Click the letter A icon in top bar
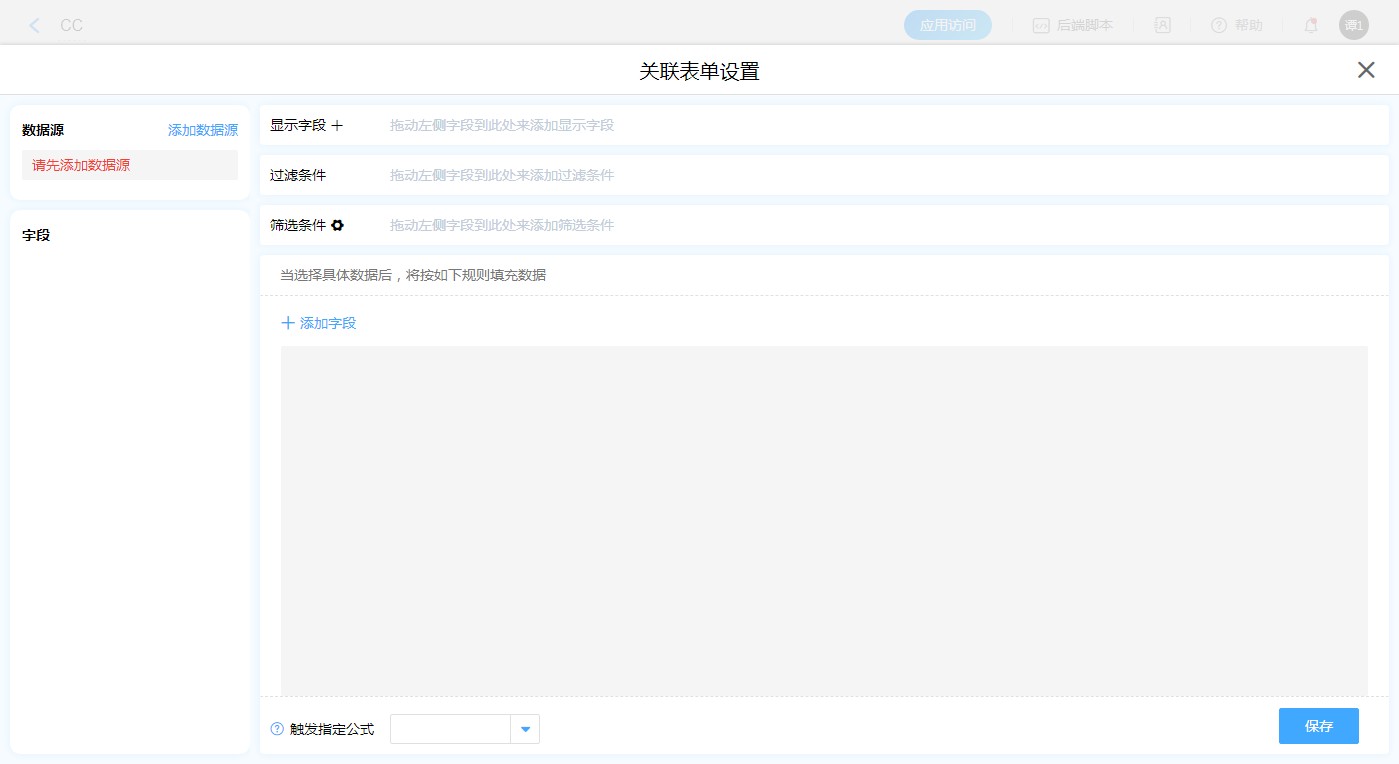The width and height of the screenshot is (1399, 764). [x=1162, y=26]
